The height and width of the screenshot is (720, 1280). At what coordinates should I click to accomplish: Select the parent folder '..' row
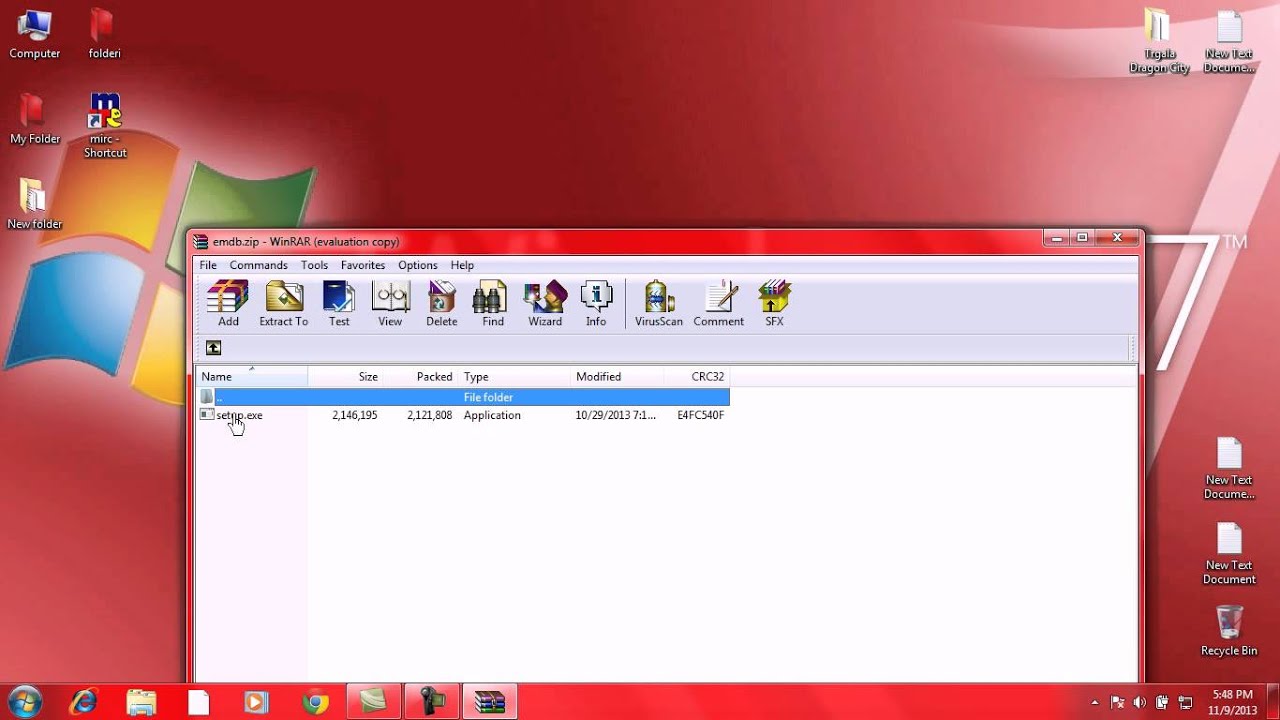point(463,397)
